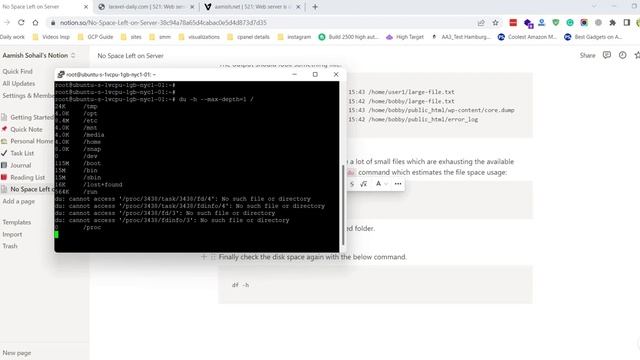Click the gray circular extension icon
This screenshot has height=360, width=640.
click(x=598, y=23)
